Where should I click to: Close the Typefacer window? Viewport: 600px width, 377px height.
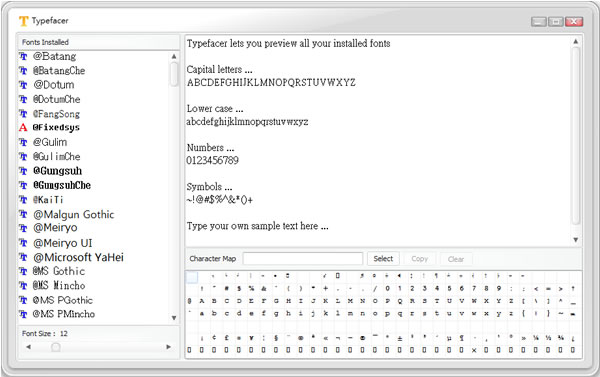click(x=574, y=22)
